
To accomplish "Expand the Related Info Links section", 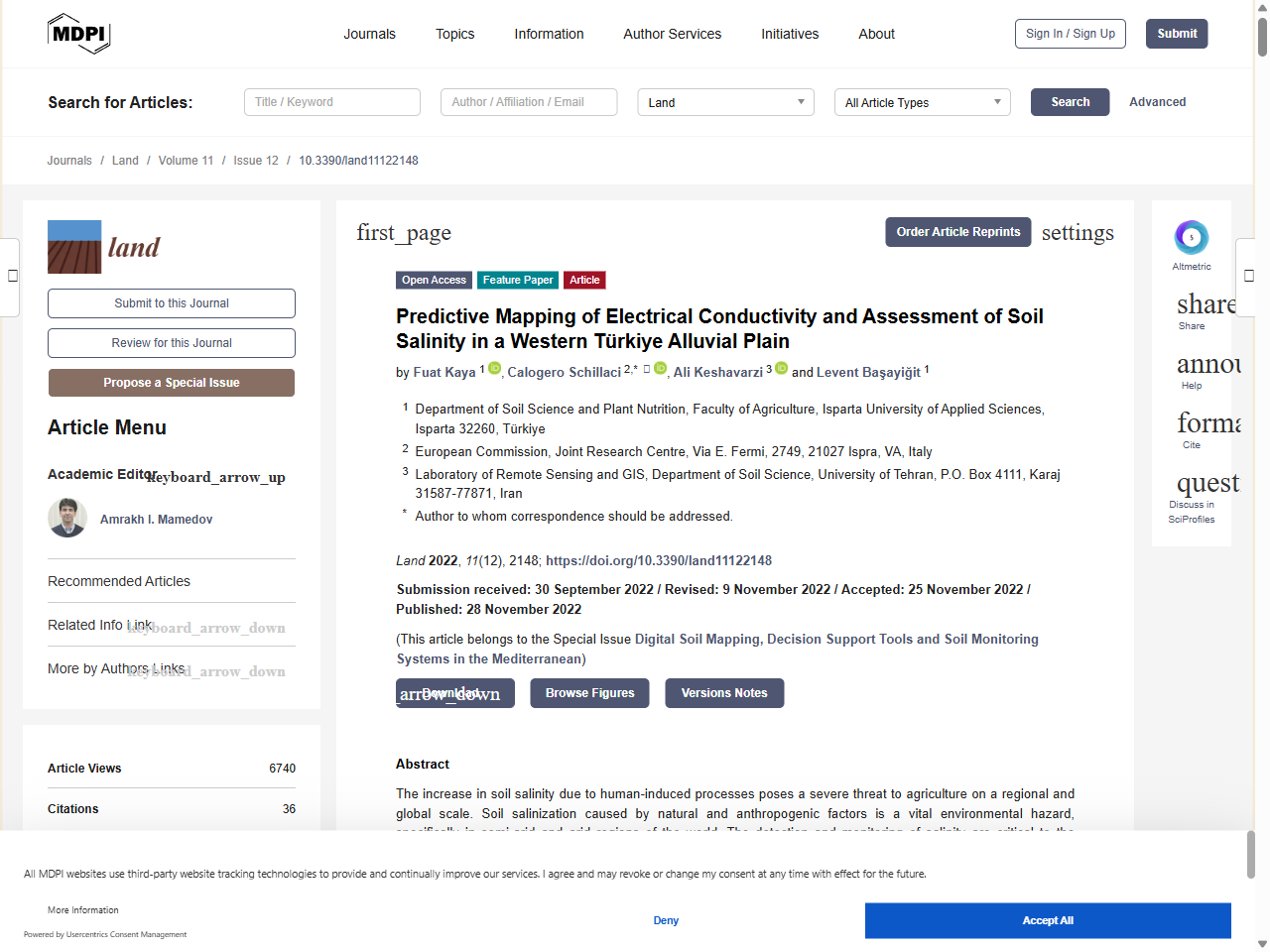I will pyautogui.click(x=206, y=628).
